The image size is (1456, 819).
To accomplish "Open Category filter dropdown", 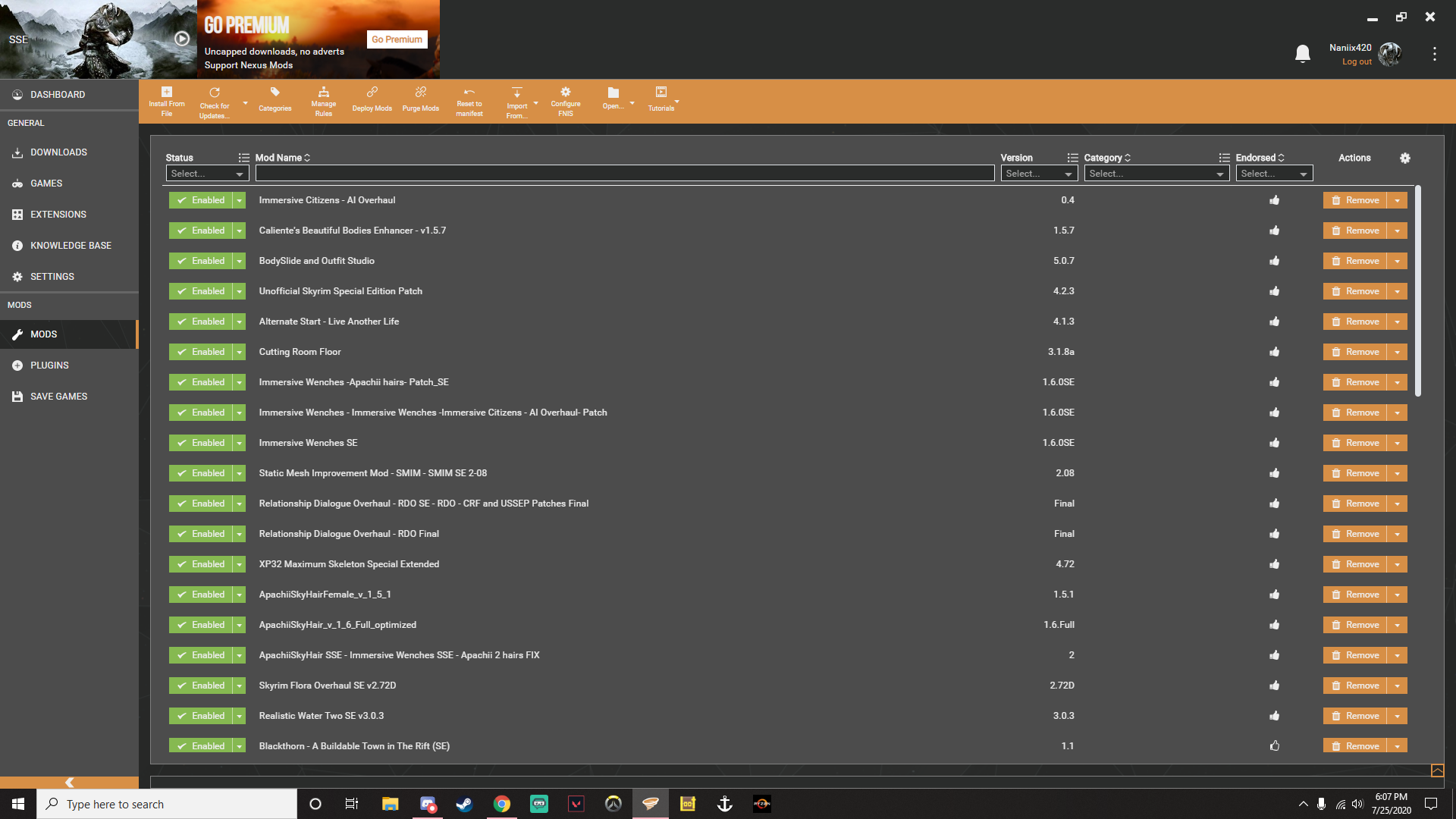I will [x=1156, y=174].
